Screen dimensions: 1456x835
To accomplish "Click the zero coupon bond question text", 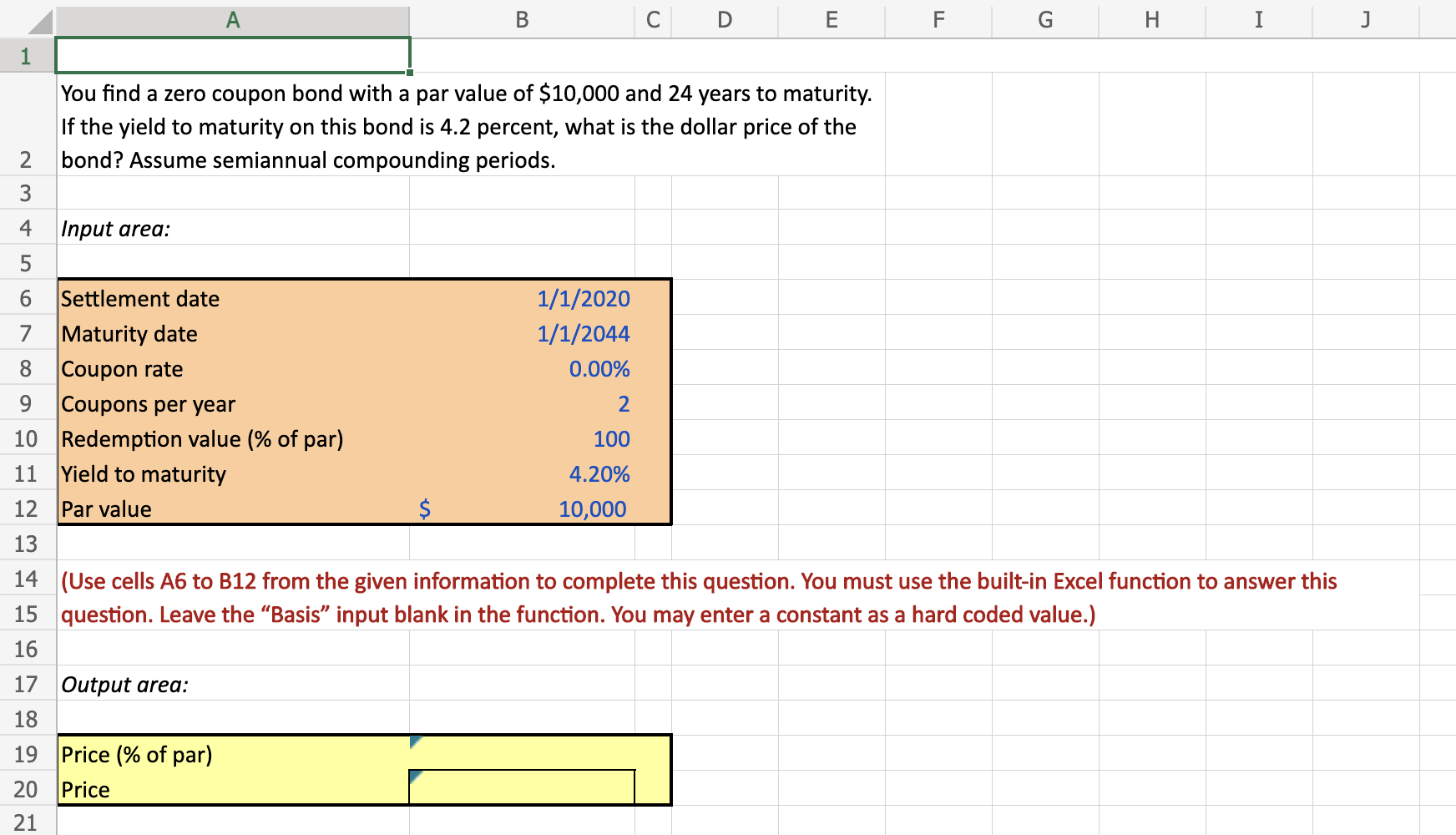I will (x=466, y=126).
